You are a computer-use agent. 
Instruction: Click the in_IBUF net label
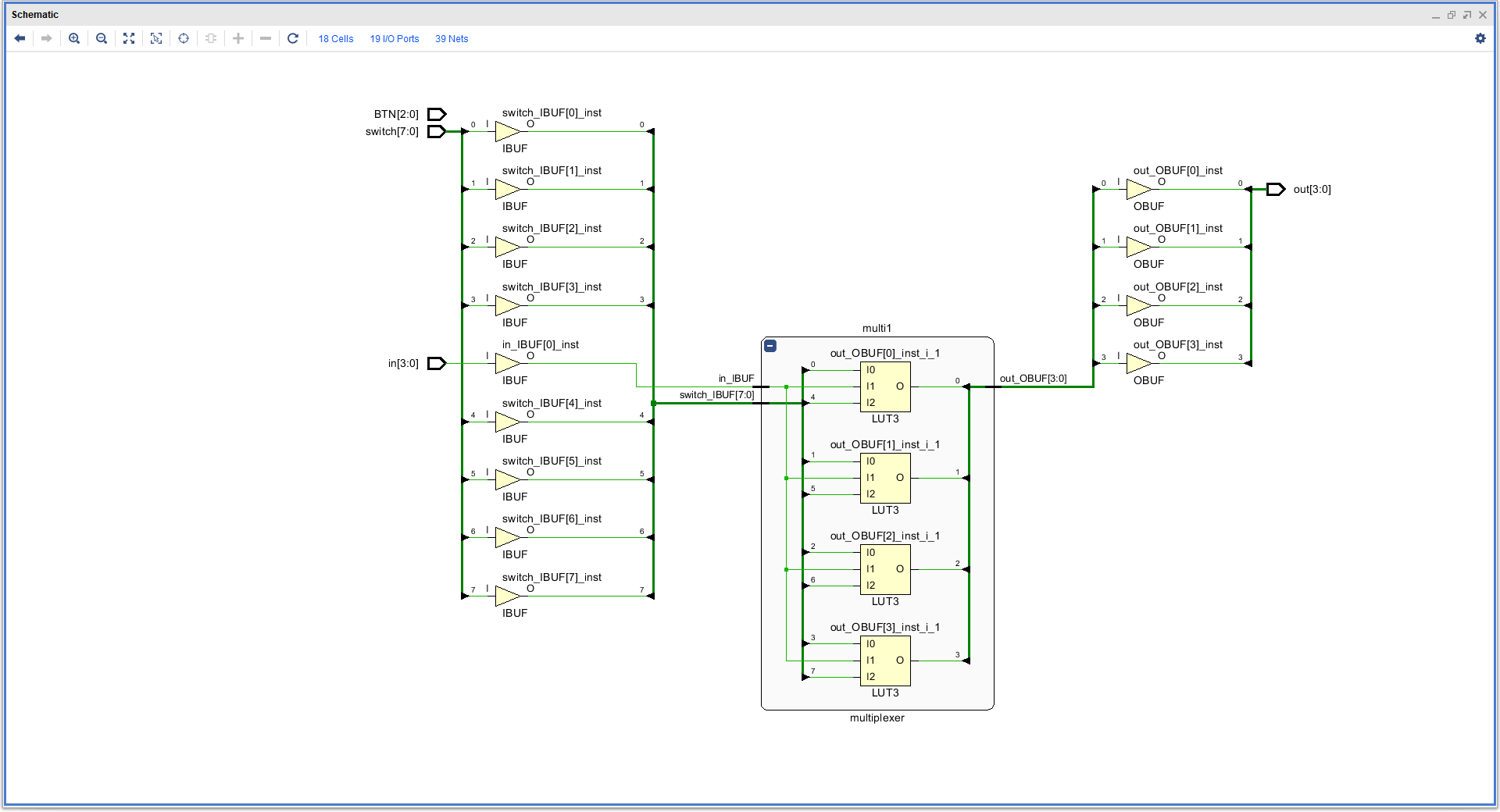(x=736, y=379)
